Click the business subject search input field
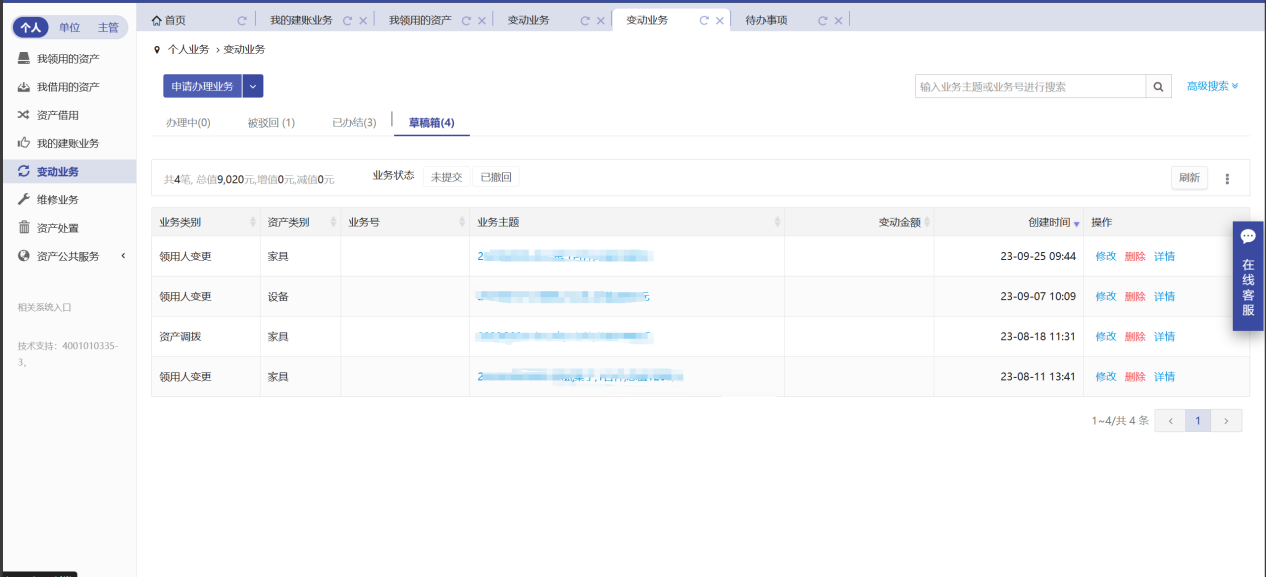The image size is (1266, 577). click(1030, 87)
